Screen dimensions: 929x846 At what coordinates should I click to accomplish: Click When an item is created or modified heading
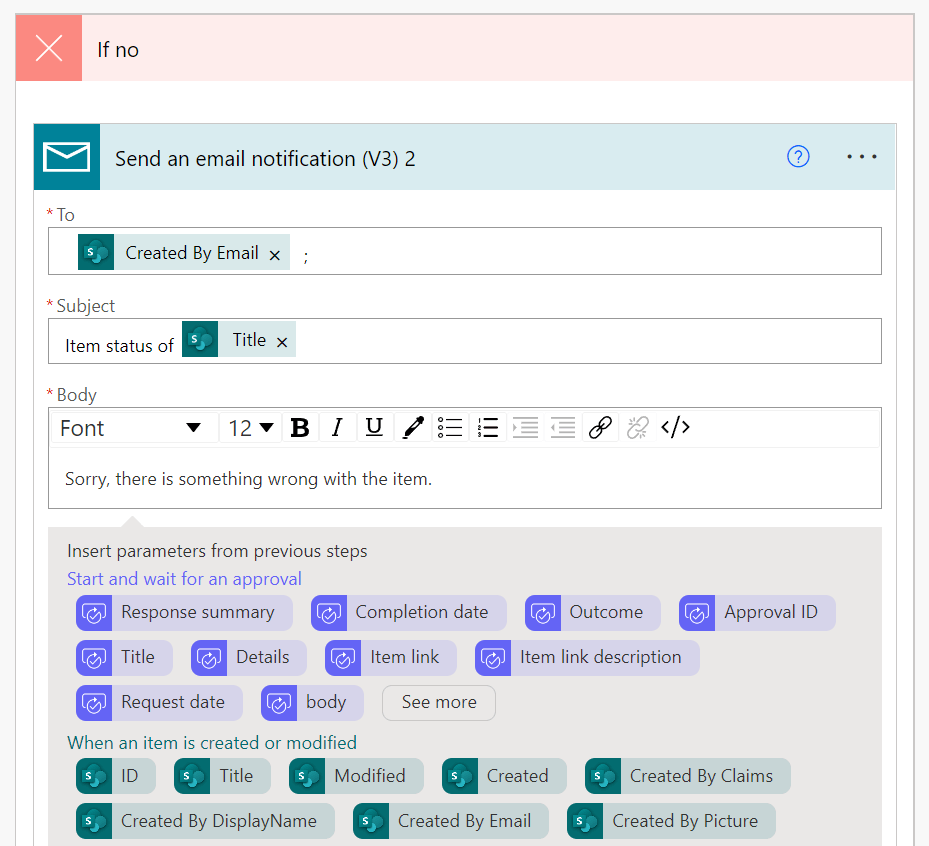(x=212, y=743)
